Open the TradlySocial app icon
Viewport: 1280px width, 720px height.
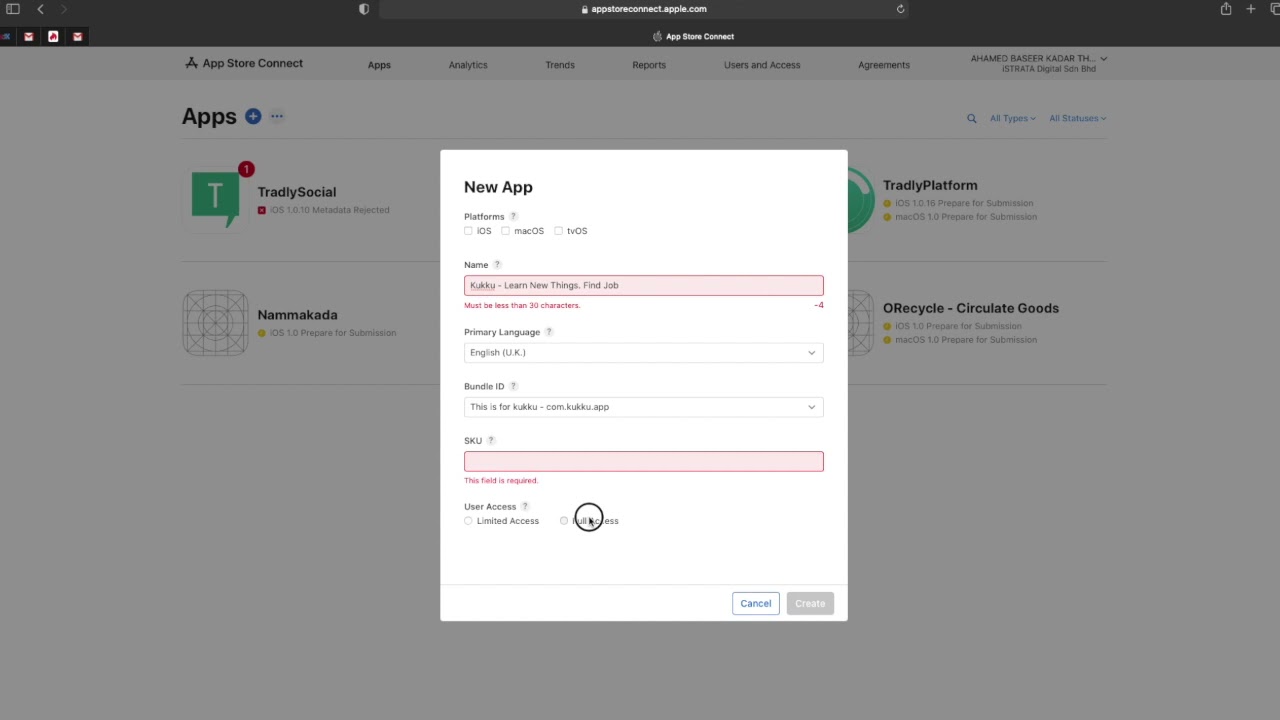tap(215, 198)
